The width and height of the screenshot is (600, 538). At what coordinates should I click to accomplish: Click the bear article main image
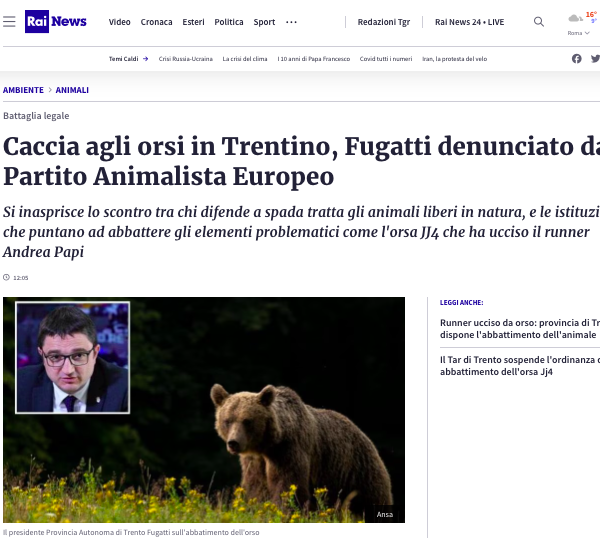pos(204,410)
